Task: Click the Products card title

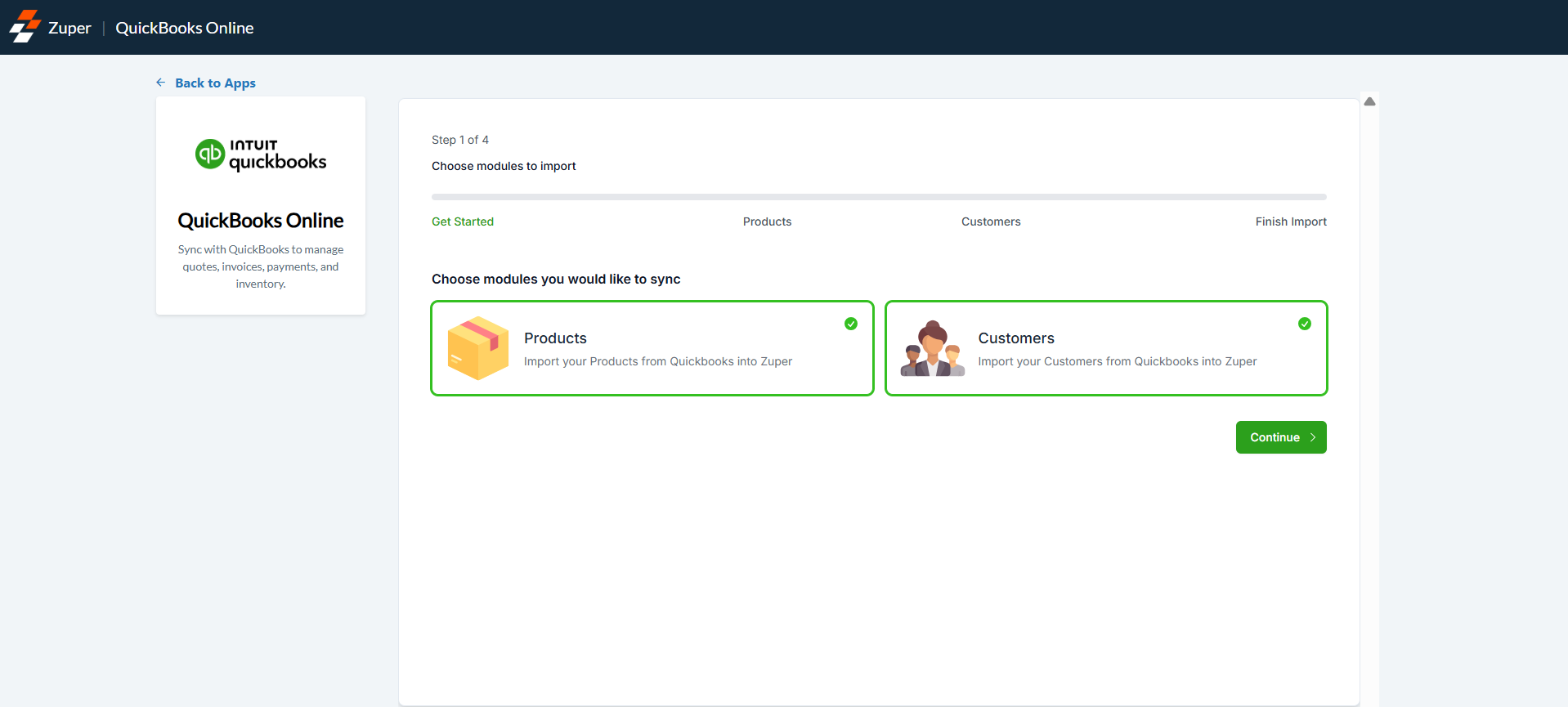Action: 555,338
